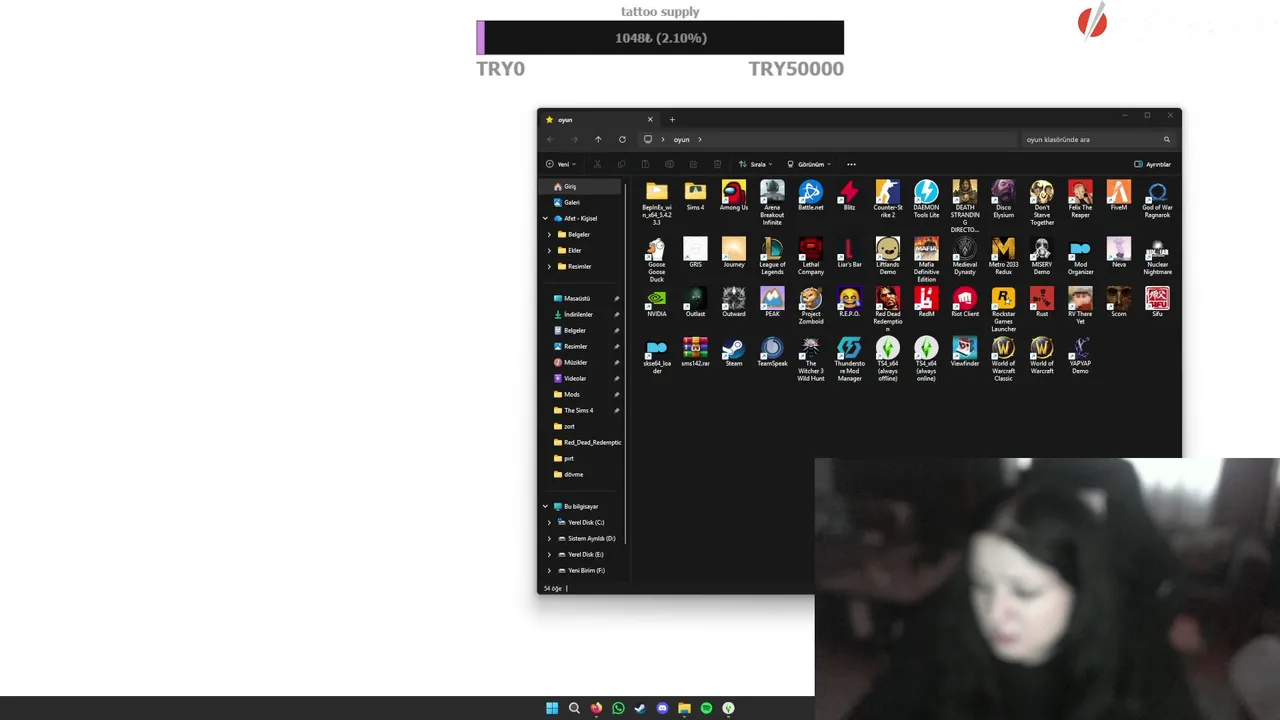Open DAEMON Tools Lite shortcut

tap(926, 199)
